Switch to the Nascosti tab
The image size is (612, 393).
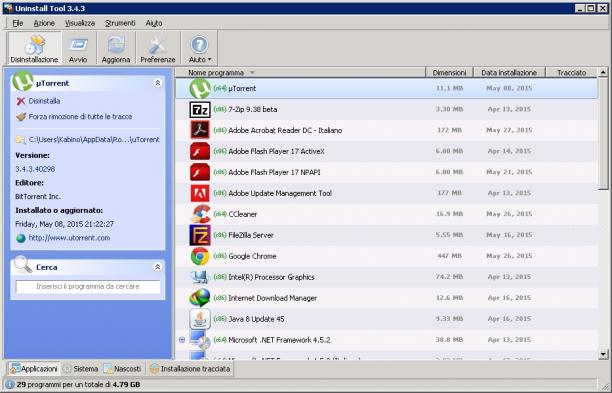click(122, 368)
